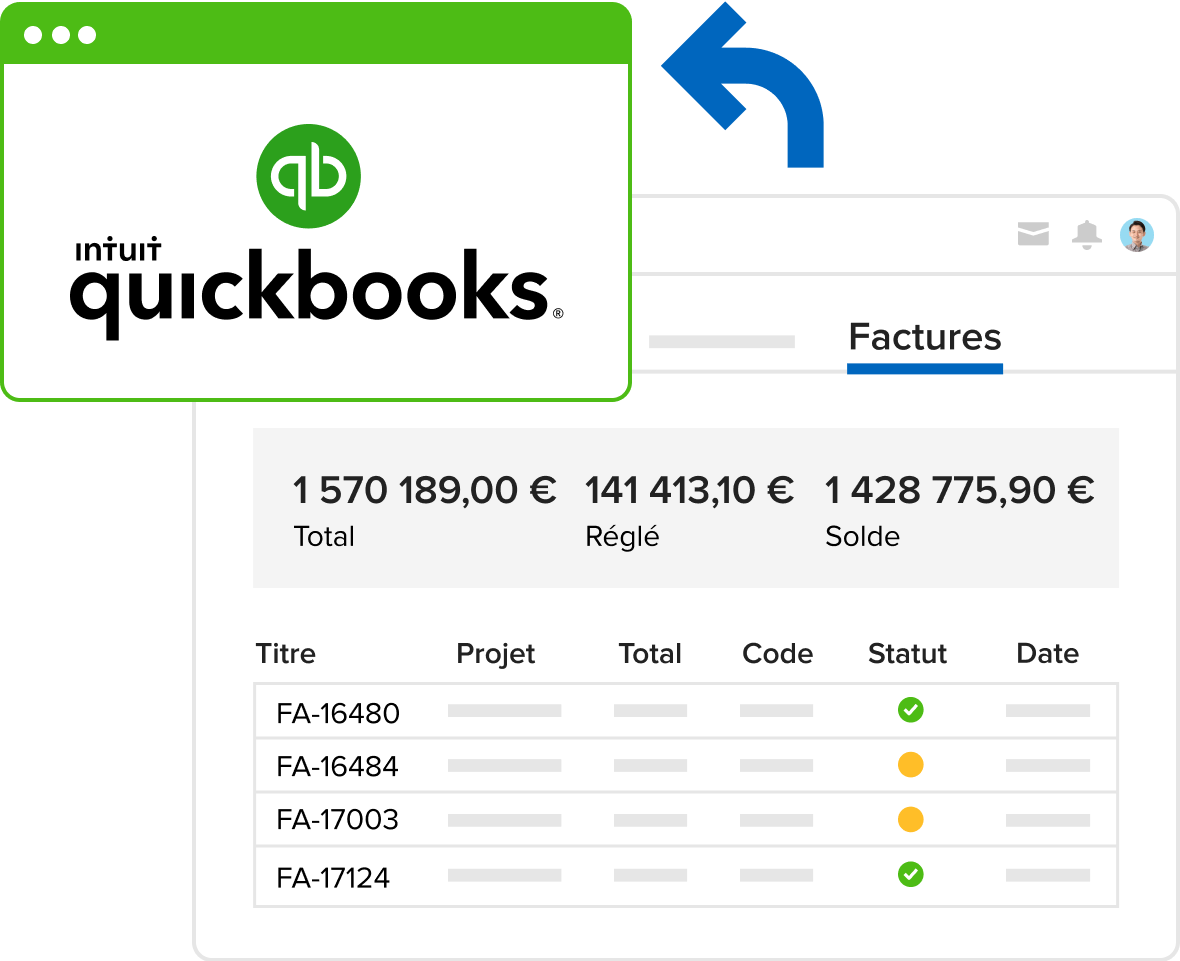Click the Date cell of FA-16480
Image resolution: width=1180 pixels, height=961 pixels.
(1048, 710)
